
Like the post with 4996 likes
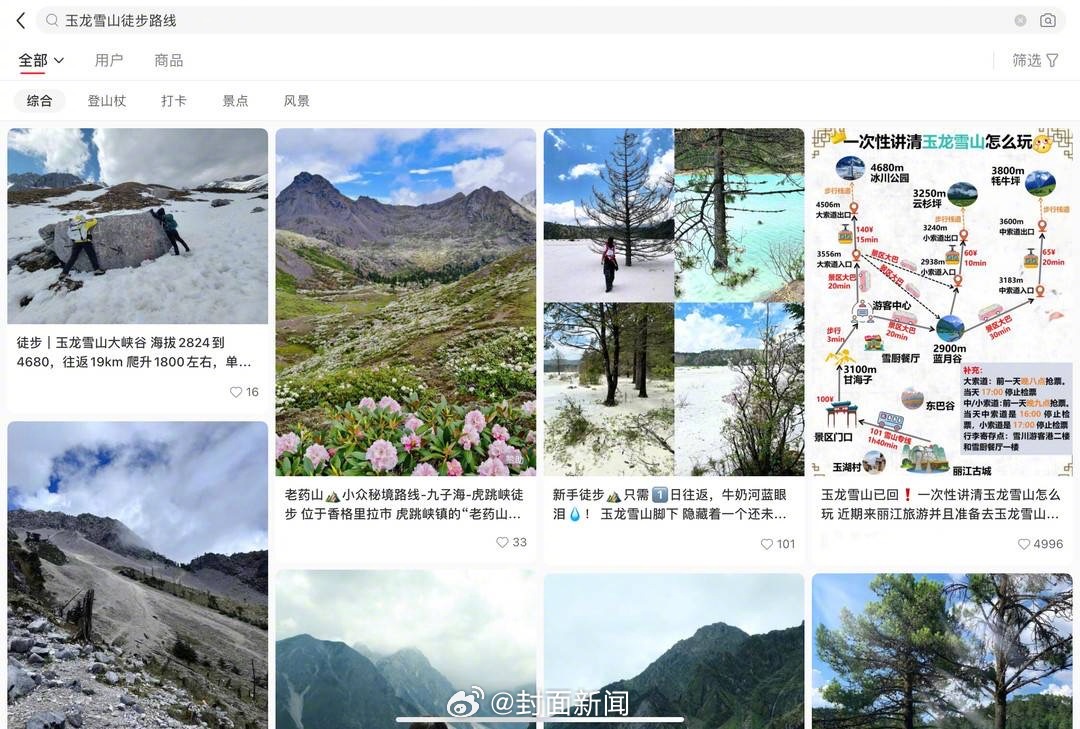tap(1024, 544)
